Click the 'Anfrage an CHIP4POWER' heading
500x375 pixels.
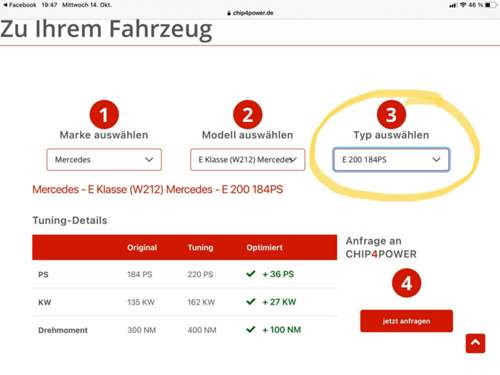[x=381, y=247]
